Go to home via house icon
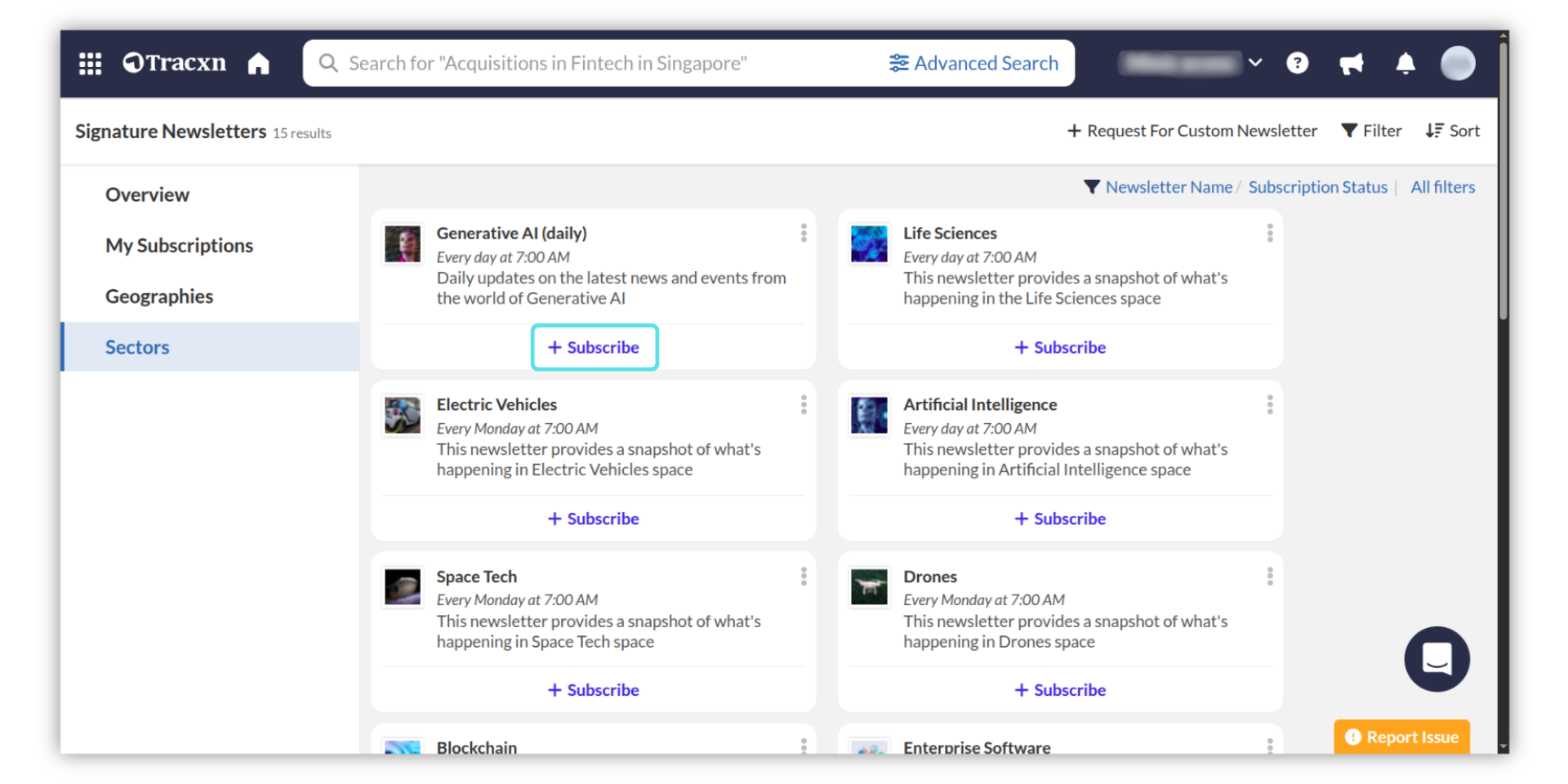The image size is (1568, 784). [259, 63]
